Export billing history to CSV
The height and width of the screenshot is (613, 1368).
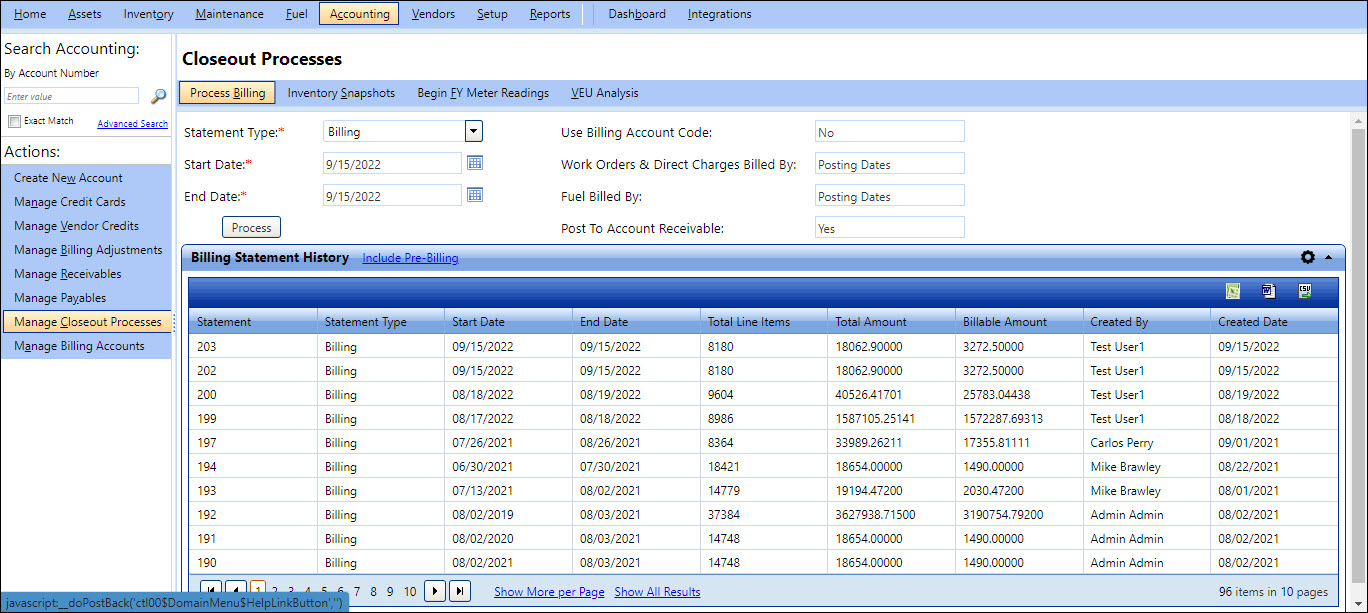1304,291
